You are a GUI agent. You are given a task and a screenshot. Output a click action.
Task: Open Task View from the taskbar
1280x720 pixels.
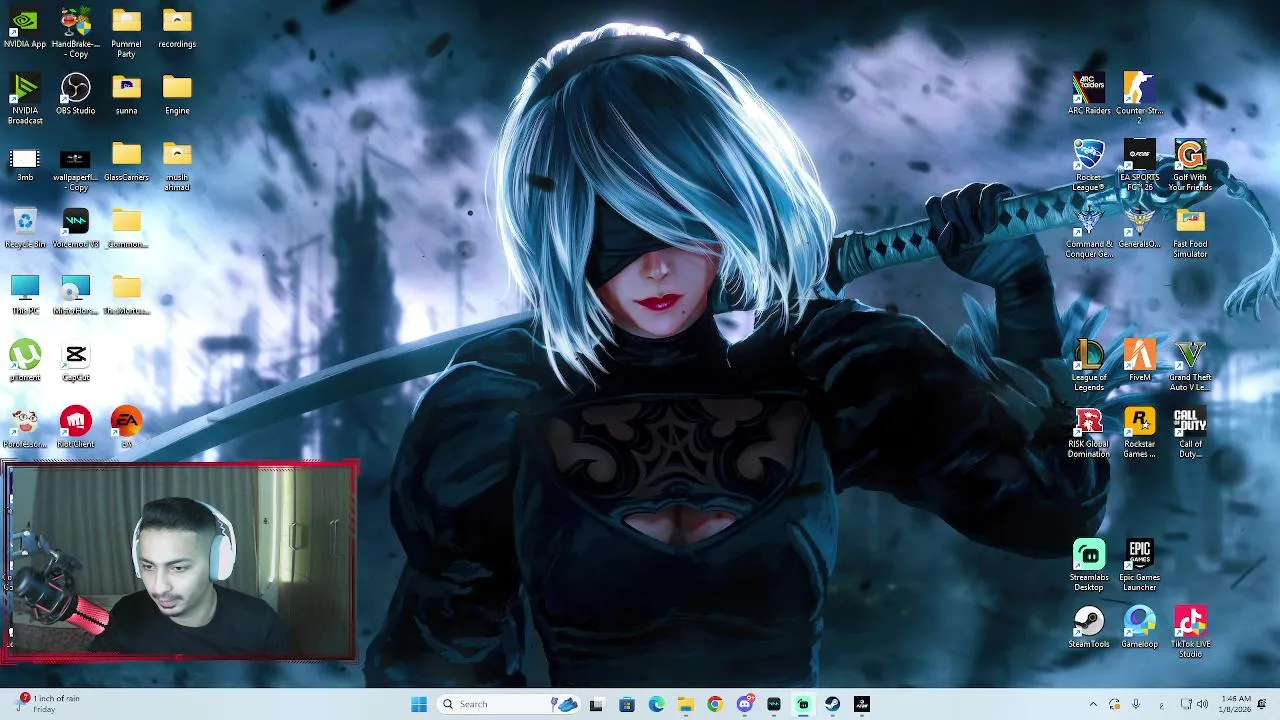point(596,704)
